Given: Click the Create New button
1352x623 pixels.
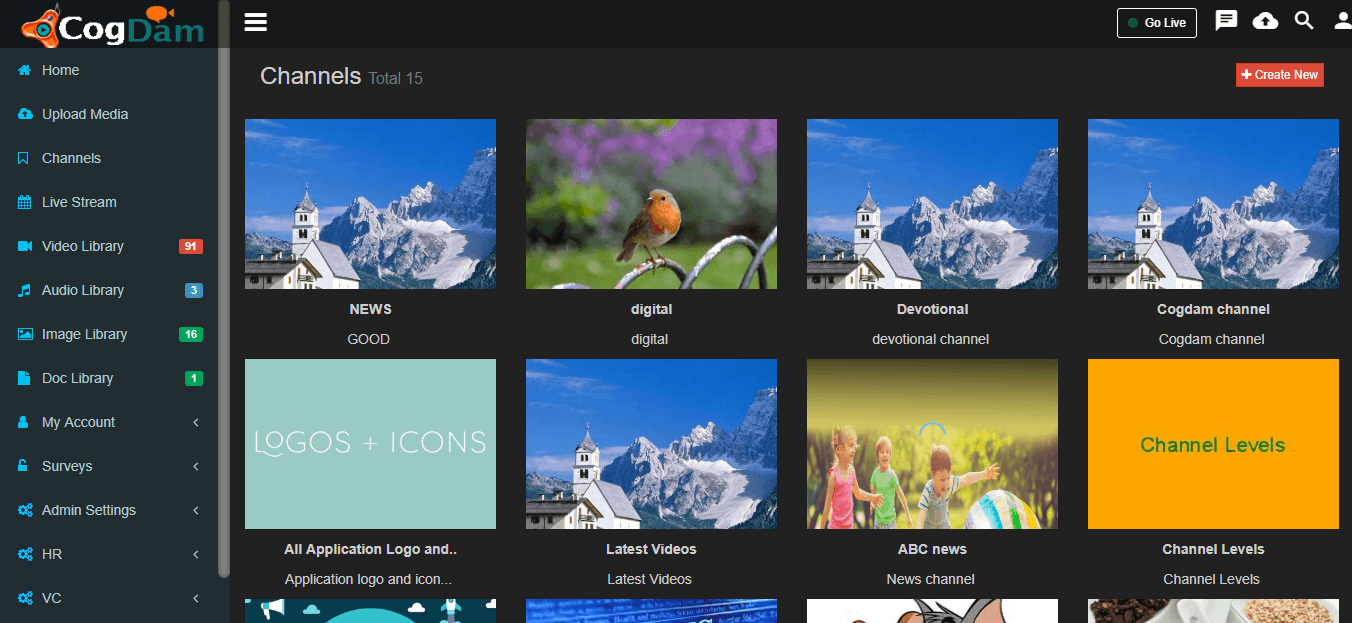Looking at the screenshot, I should pyautogui.click(x=1279, y=75).
